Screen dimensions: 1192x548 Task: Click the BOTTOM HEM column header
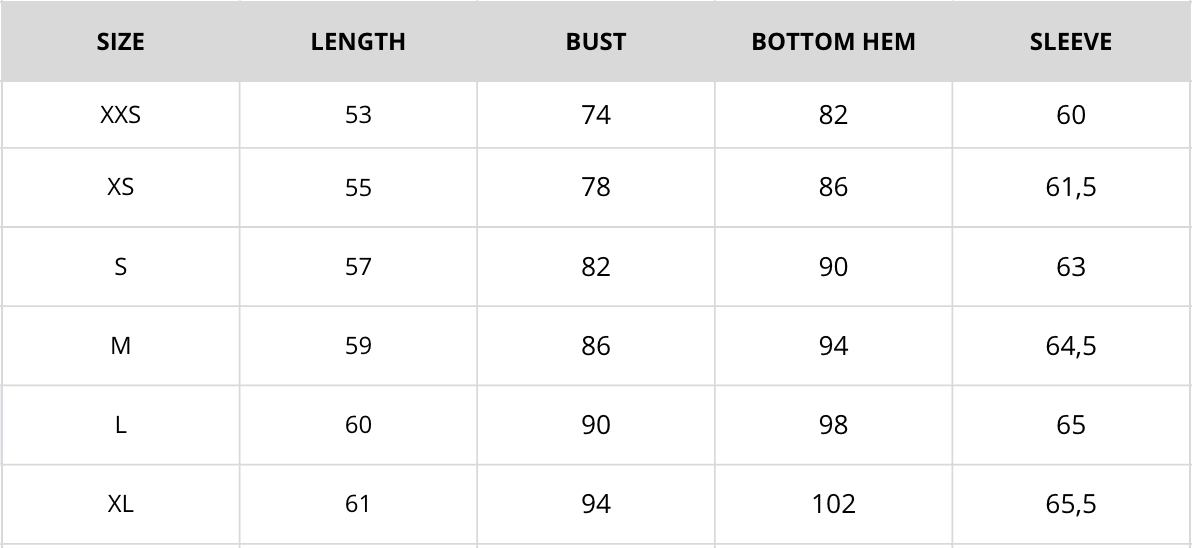coord(833,42)
